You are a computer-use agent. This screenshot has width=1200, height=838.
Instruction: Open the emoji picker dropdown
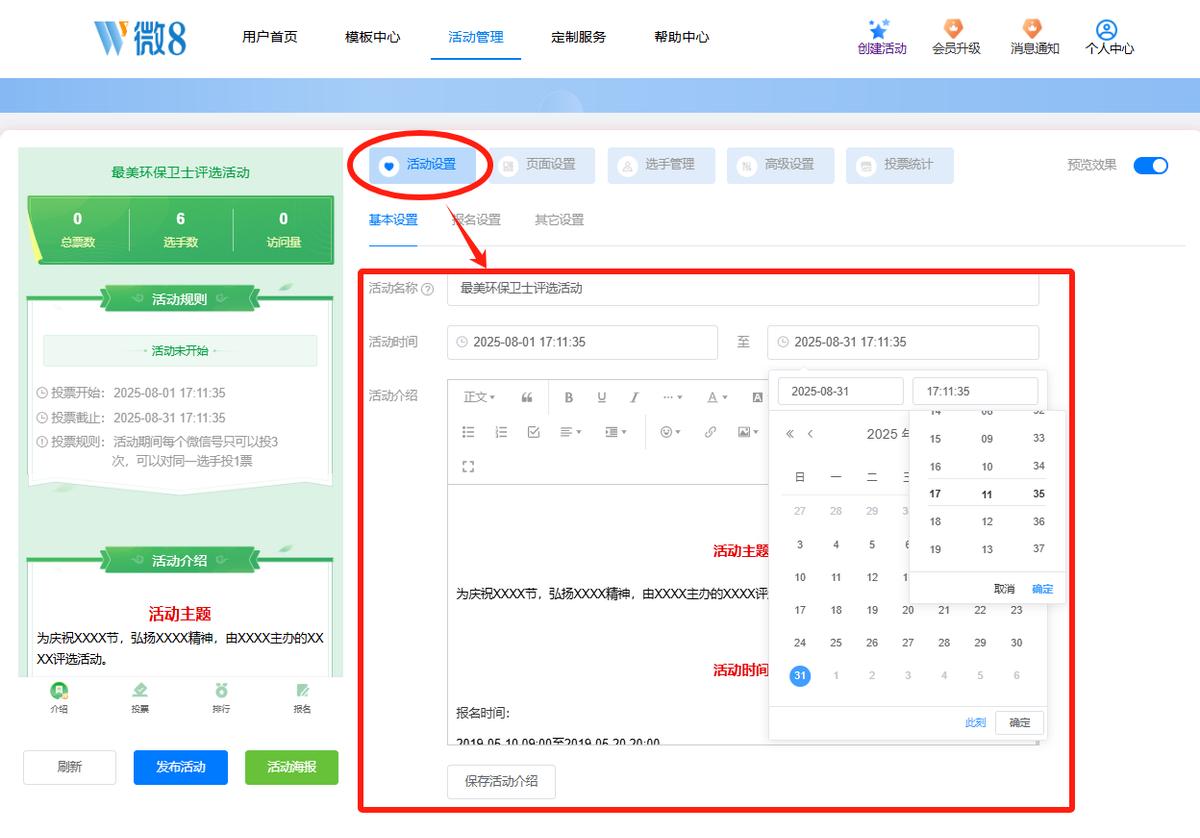point(670,432)
